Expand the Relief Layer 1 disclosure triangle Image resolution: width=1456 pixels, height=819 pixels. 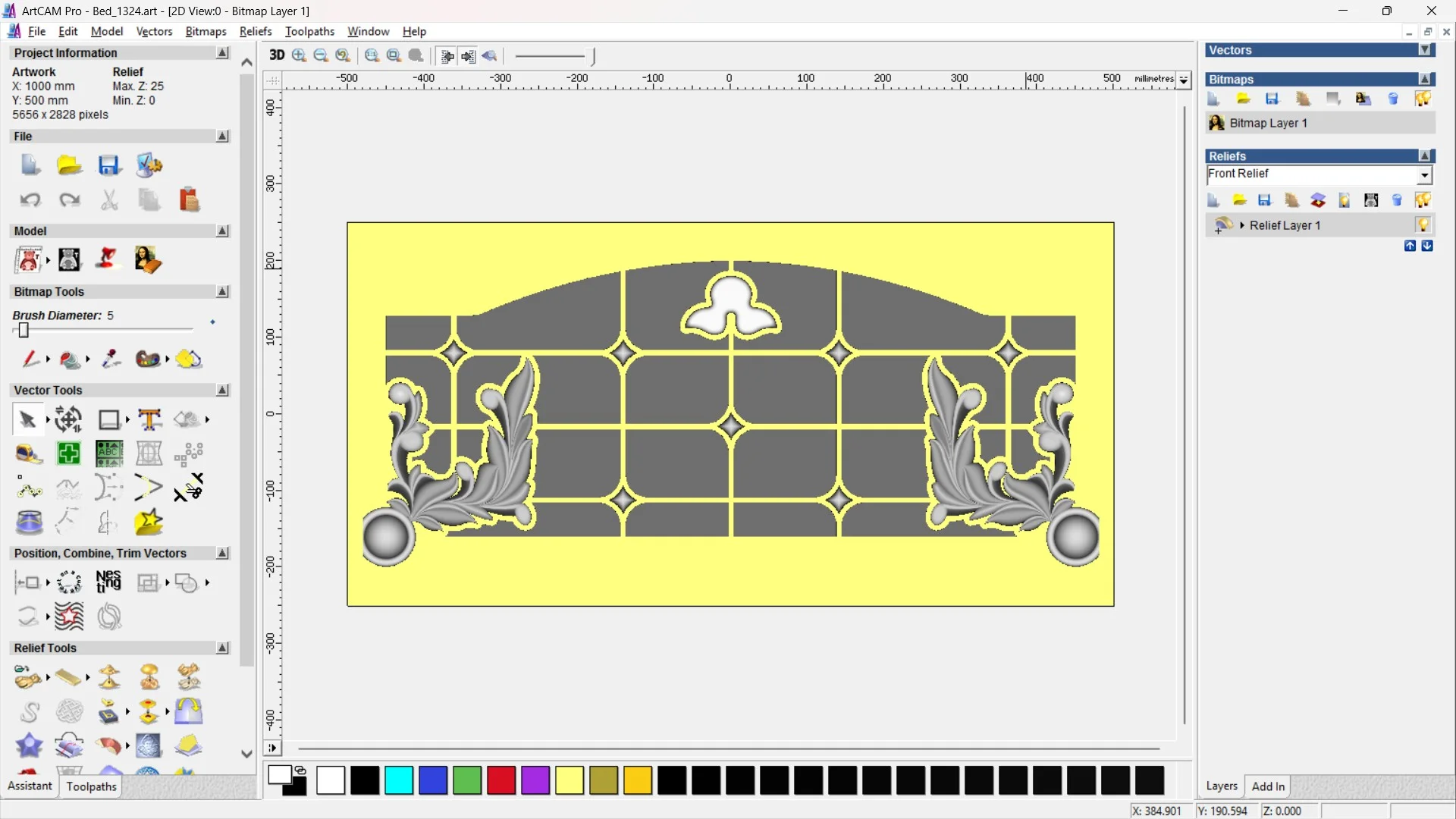coord(1242,225)
